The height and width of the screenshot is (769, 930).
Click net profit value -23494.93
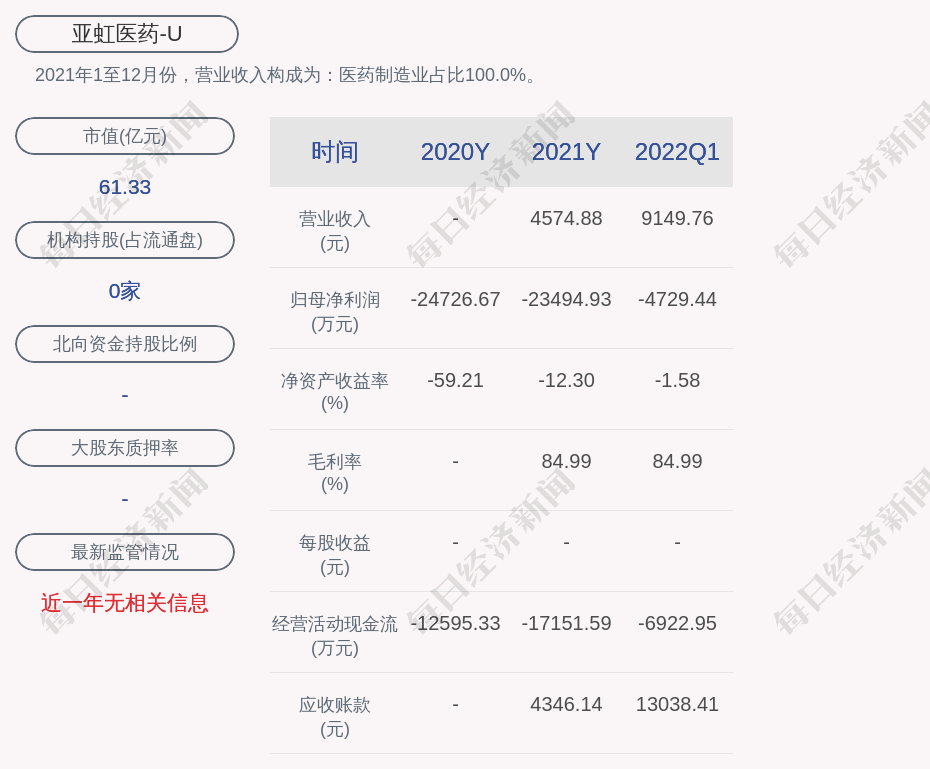[566, 299]
